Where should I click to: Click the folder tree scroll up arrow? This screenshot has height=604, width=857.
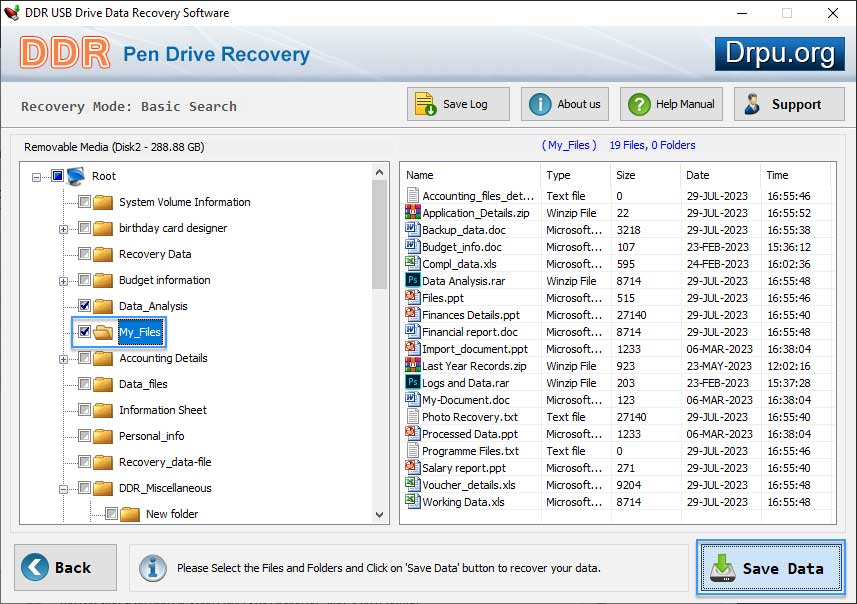[380, 172]
